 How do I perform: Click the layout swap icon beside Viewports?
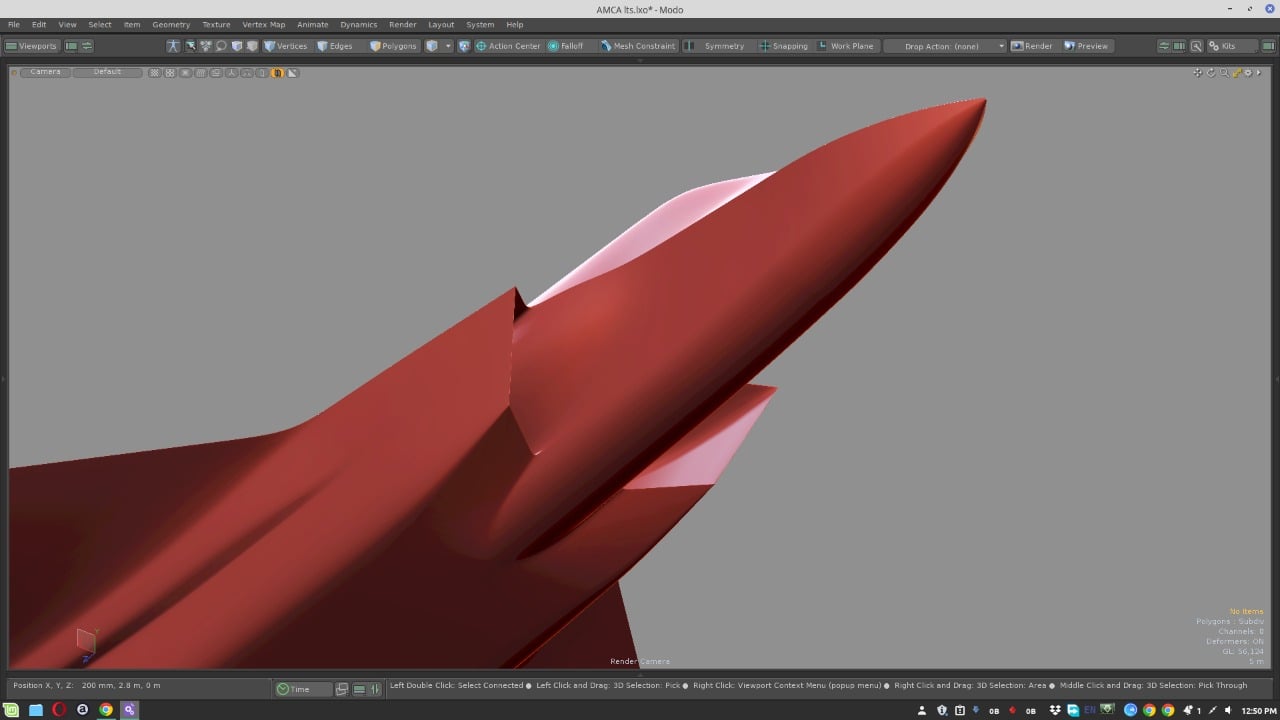[87, 46]
